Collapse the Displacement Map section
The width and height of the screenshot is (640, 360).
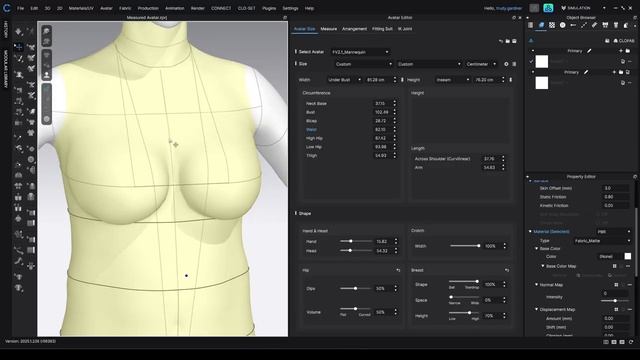pos(536,310)
